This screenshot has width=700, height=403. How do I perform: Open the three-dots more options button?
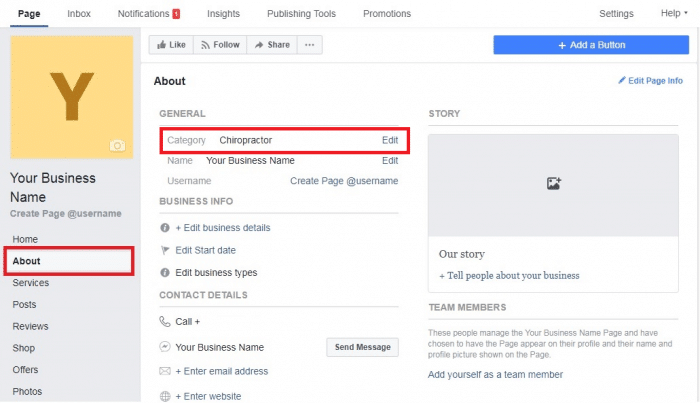pyautogui.click(x=309, y=45)
